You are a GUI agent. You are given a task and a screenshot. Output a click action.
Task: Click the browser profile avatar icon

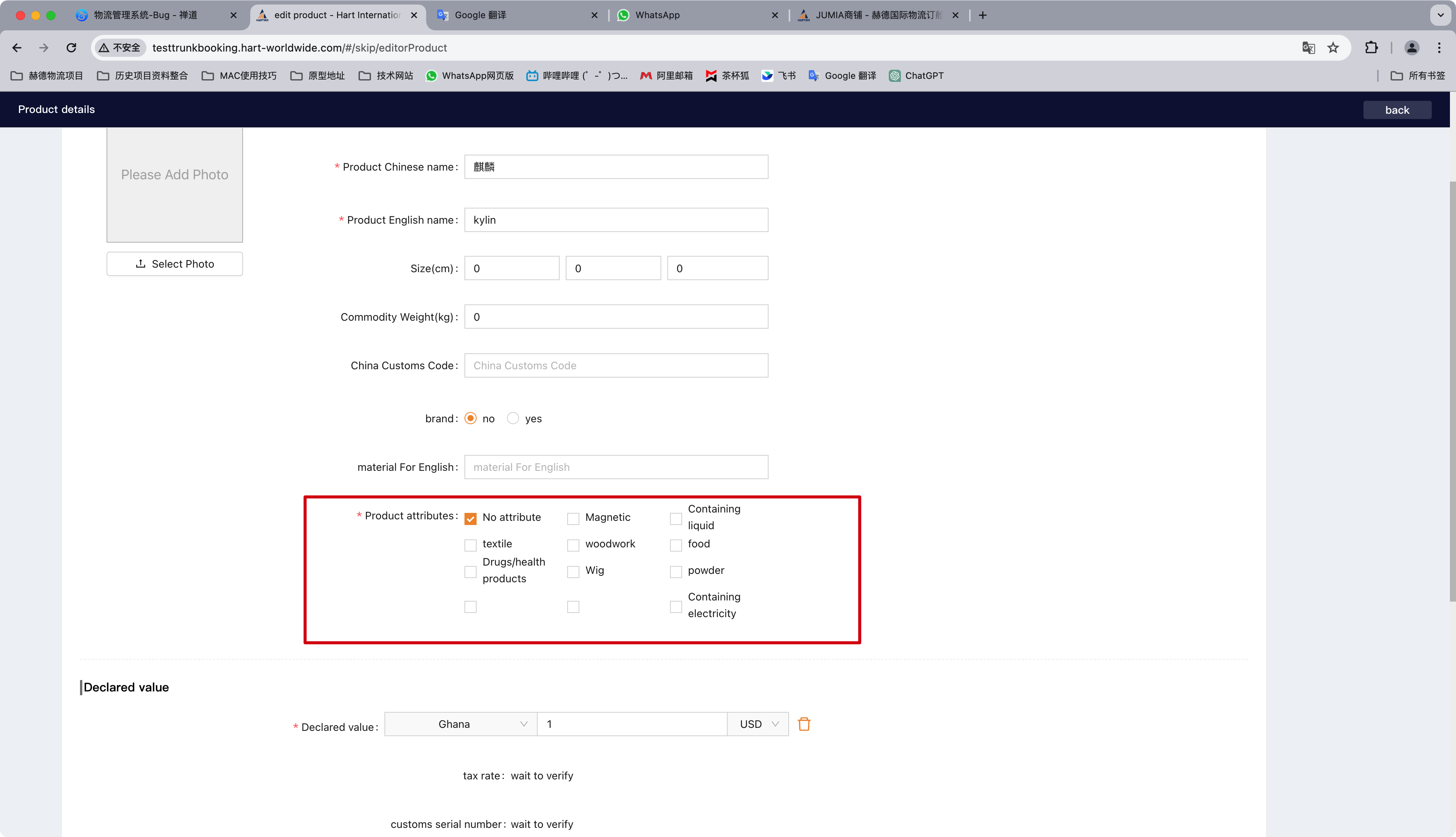point(1411,48)
